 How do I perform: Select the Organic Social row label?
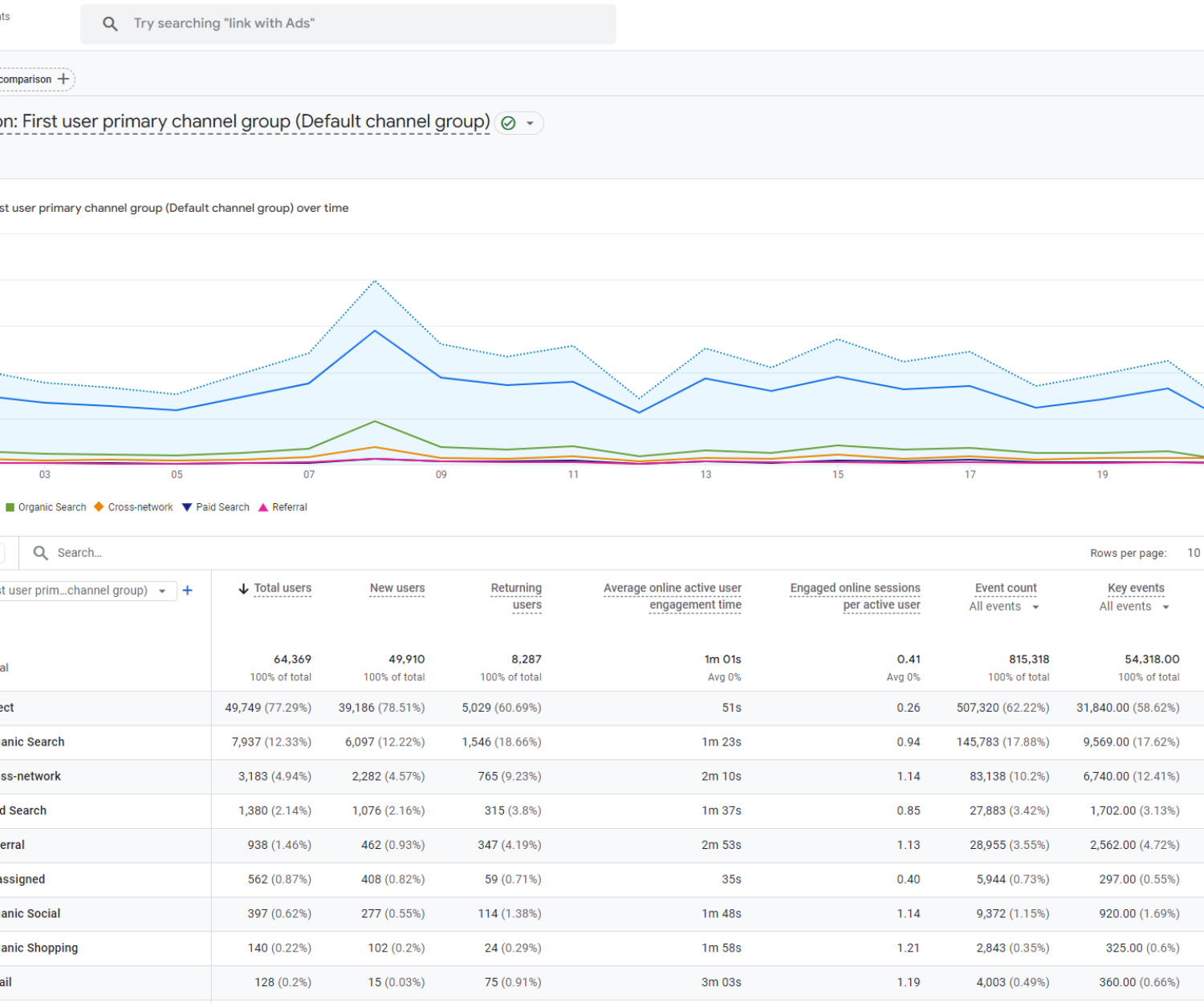31,914
